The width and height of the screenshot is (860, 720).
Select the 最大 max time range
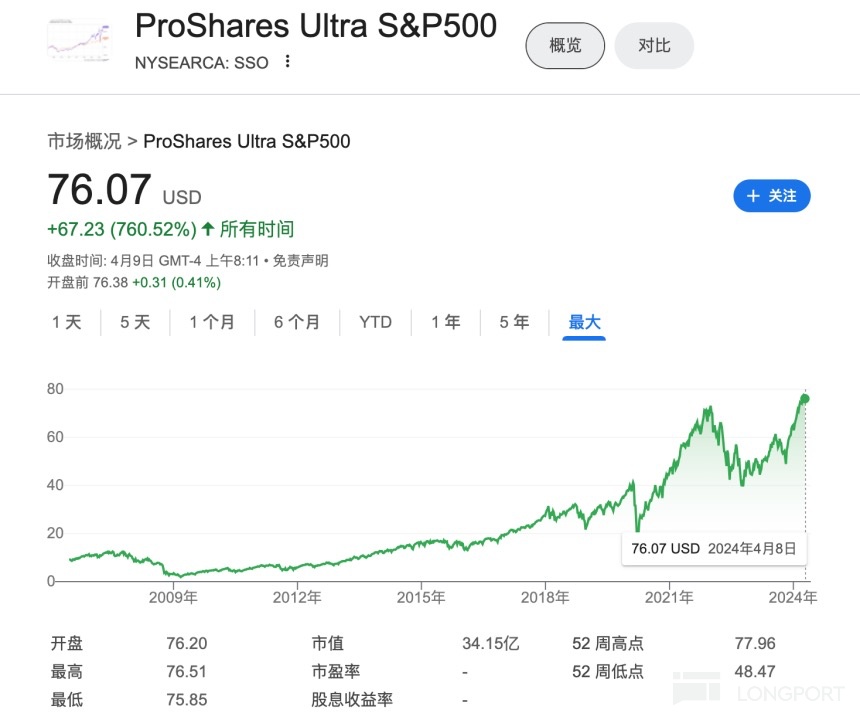tap(585, 322)
